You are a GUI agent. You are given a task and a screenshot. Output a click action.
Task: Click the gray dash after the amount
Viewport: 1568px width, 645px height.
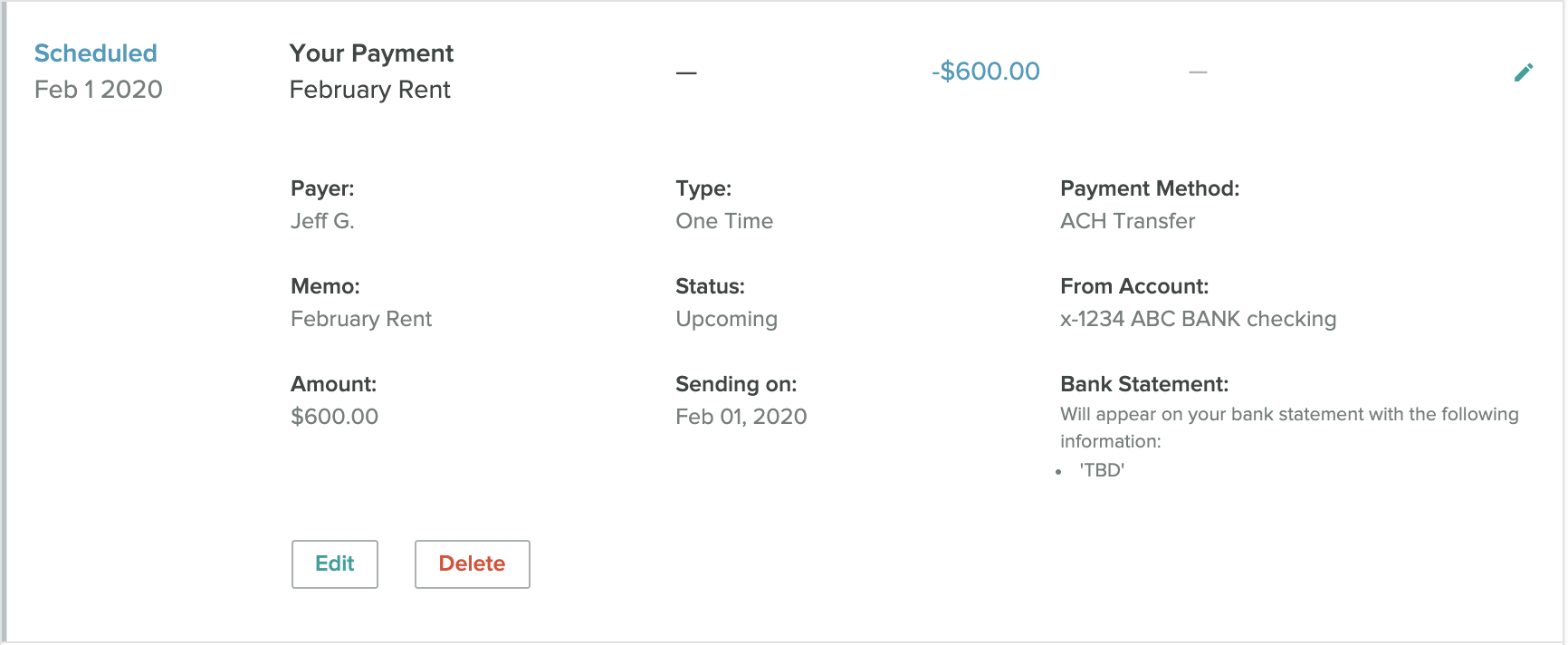[1198, 72]
